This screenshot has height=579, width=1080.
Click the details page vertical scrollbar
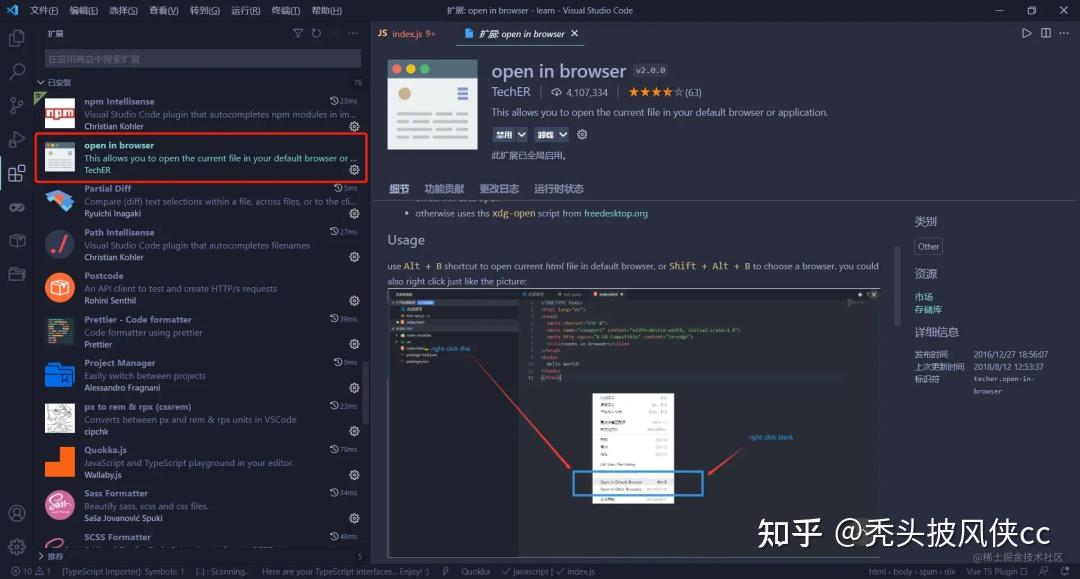tap(897, 285)
